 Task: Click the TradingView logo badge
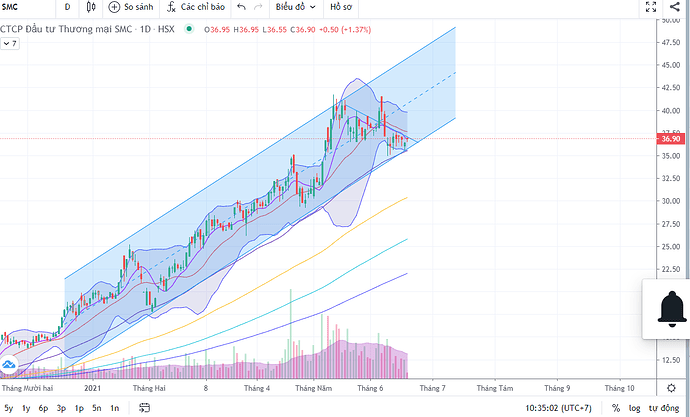pyautogui.click(x=8, y=365)
